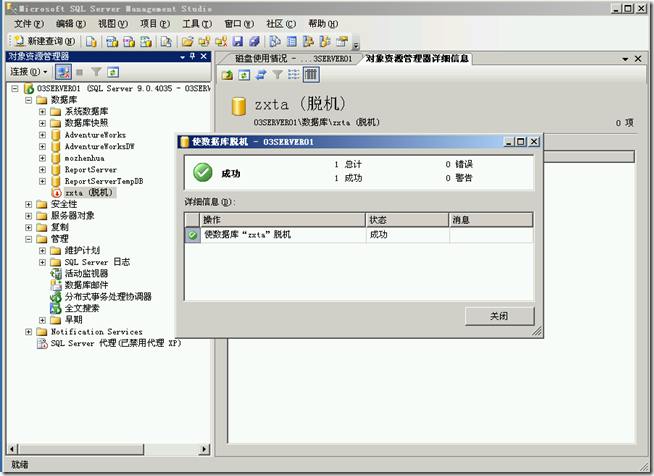The image size is (654, 476).
Task: Expand the 维护计划 folder
Action: 42,251
